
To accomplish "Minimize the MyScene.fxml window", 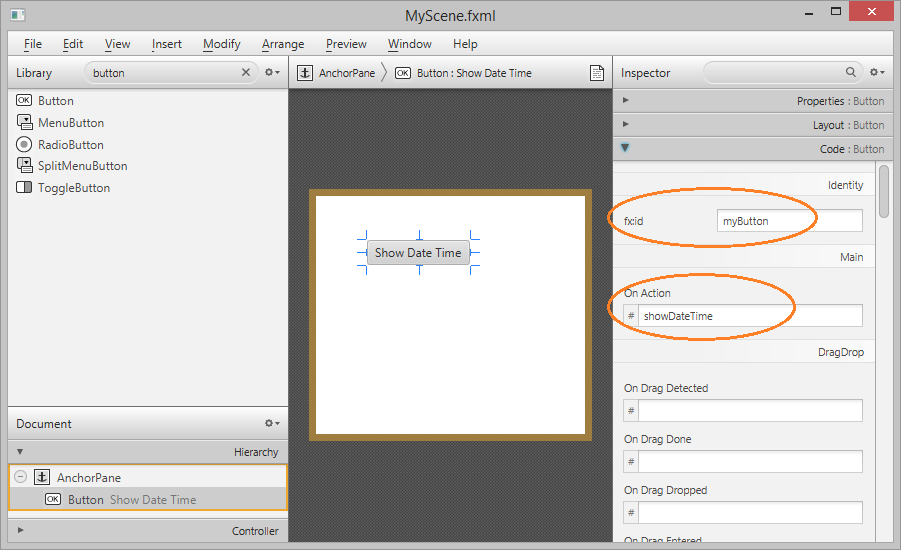I will coord(809,12).
